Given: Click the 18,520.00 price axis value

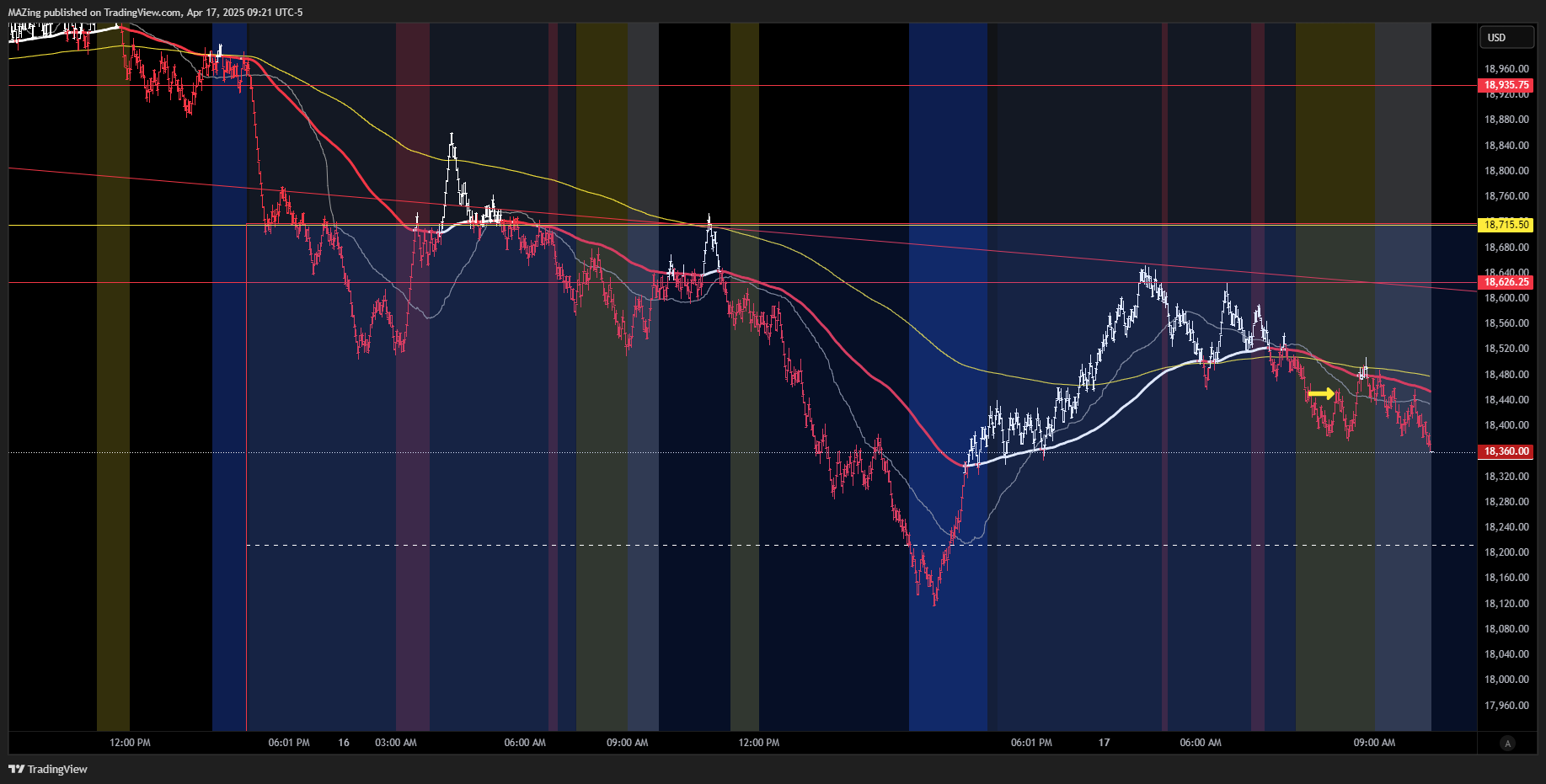Looking at the screenshot, I should click(1506, 349).
